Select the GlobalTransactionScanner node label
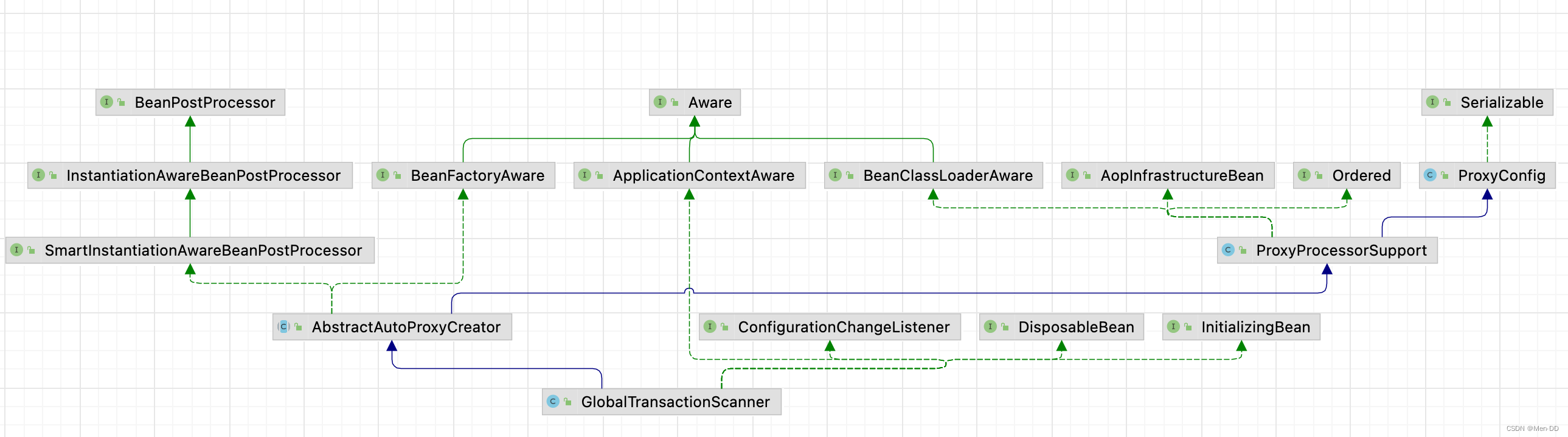 click(x=675, y=402)
